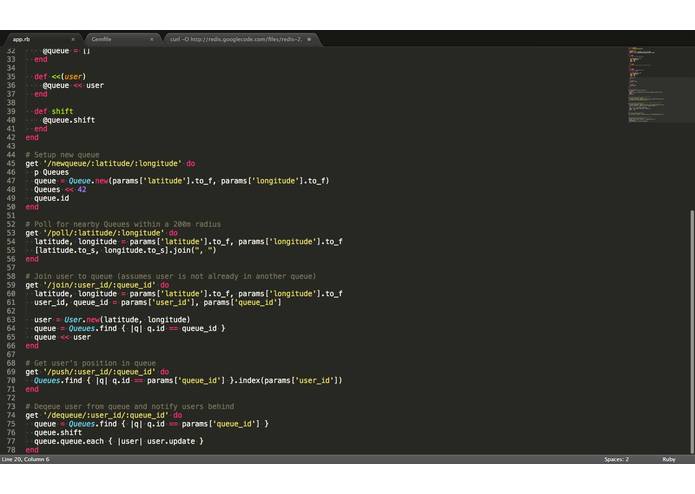This screenshot has width=695, height=494.
Task: Click the 'Poll for nearby Queues' comment
Action: 123,224
